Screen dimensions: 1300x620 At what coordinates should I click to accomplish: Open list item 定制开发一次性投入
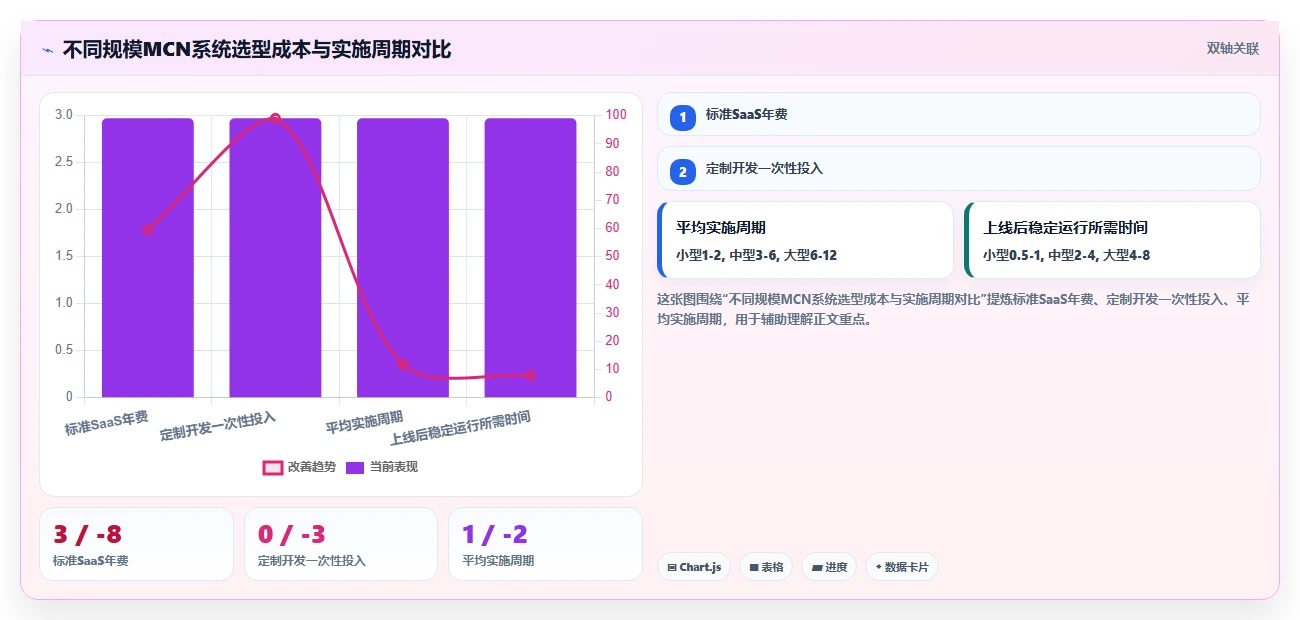959,169
